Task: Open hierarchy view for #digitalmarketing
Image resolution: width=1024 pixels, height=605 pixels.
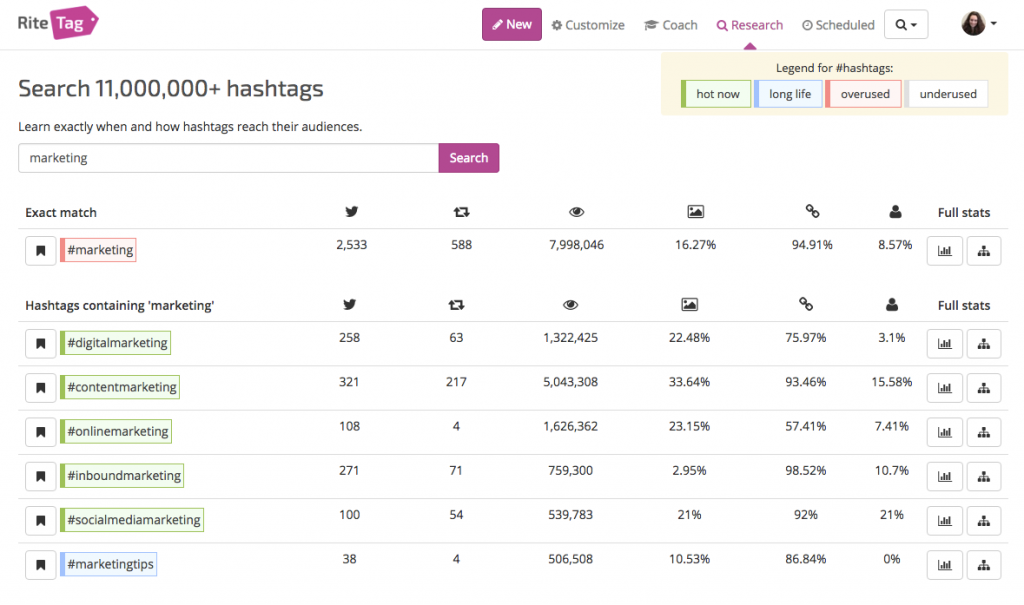Action: pyautogui.click(x=984, y=344)
